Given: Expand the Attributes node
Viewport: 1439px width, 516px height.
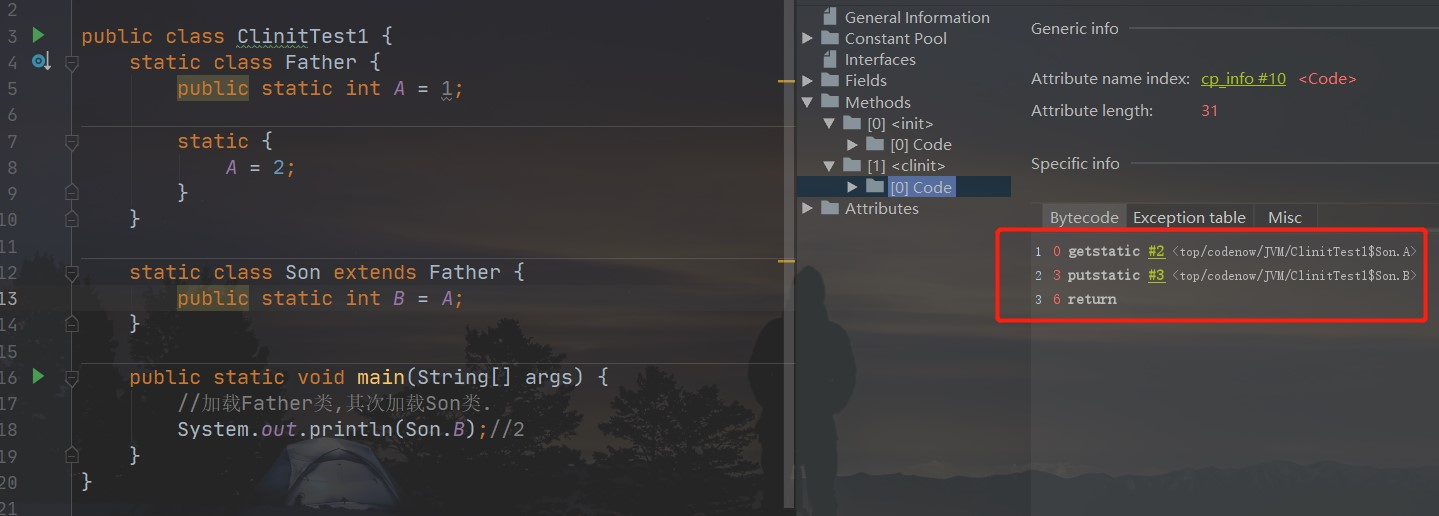Looking at the screenshot, I should coord(807,208).
